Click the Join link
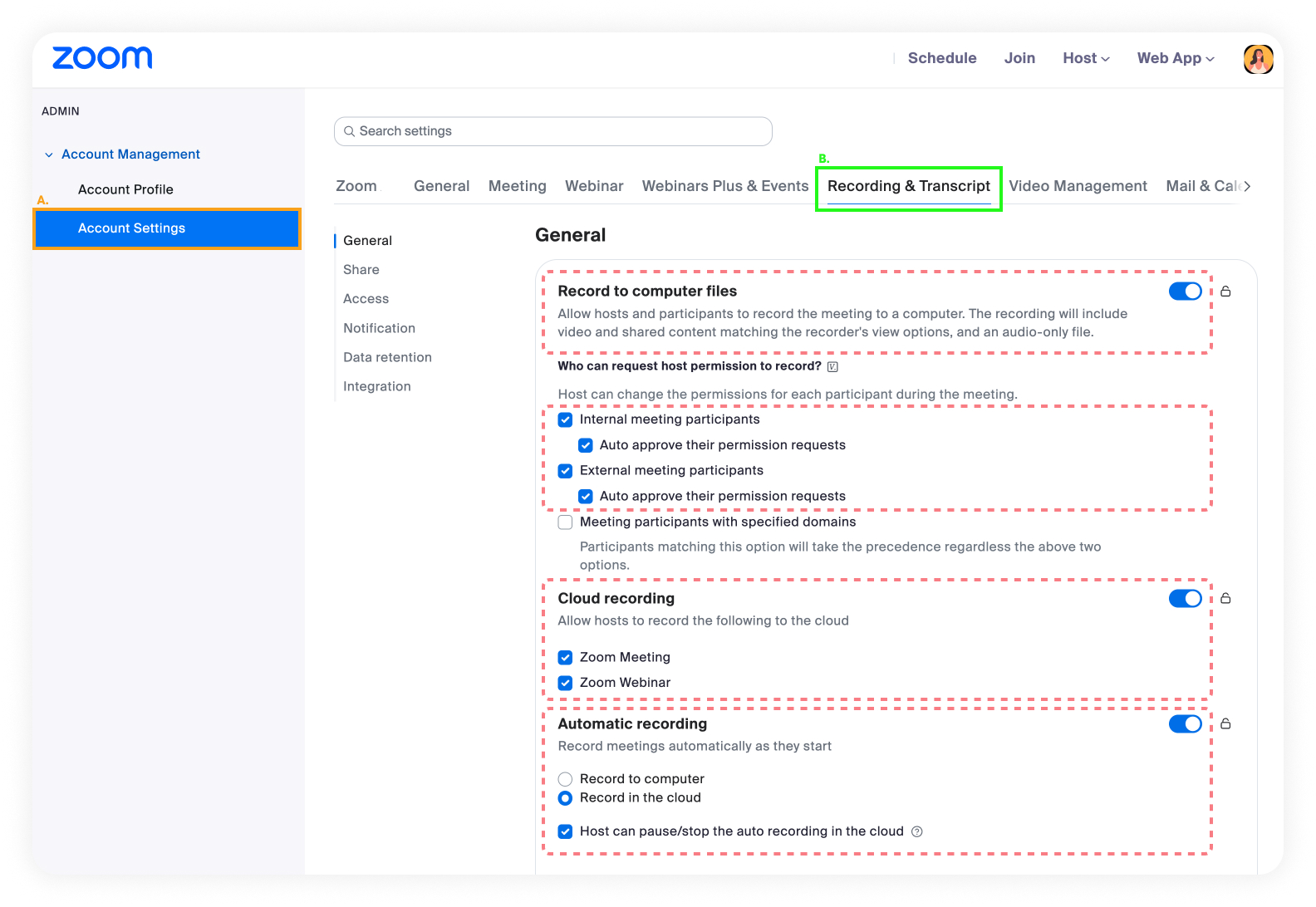 [x=1019, y=58]
